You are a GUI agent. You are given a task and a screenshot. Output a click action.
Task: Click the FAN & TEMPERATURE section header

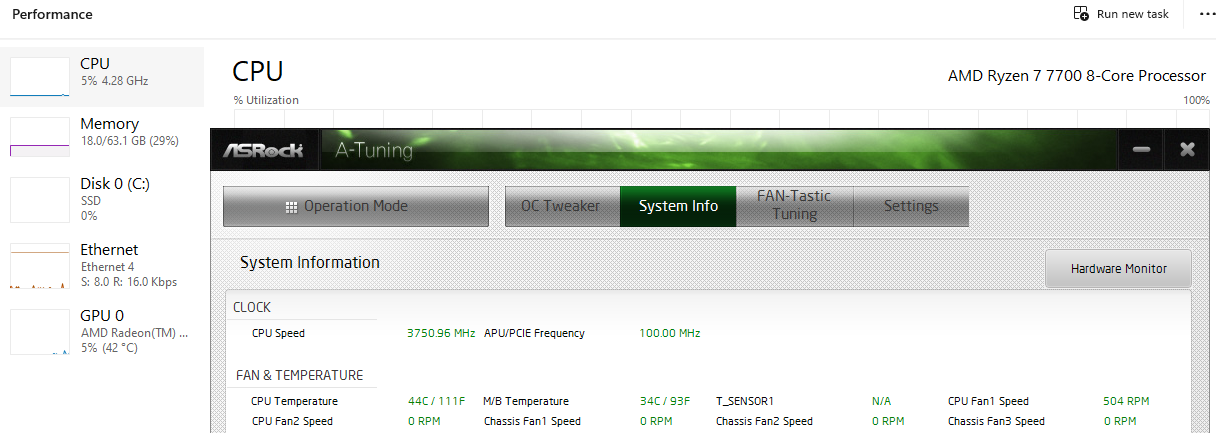(300, 375)
